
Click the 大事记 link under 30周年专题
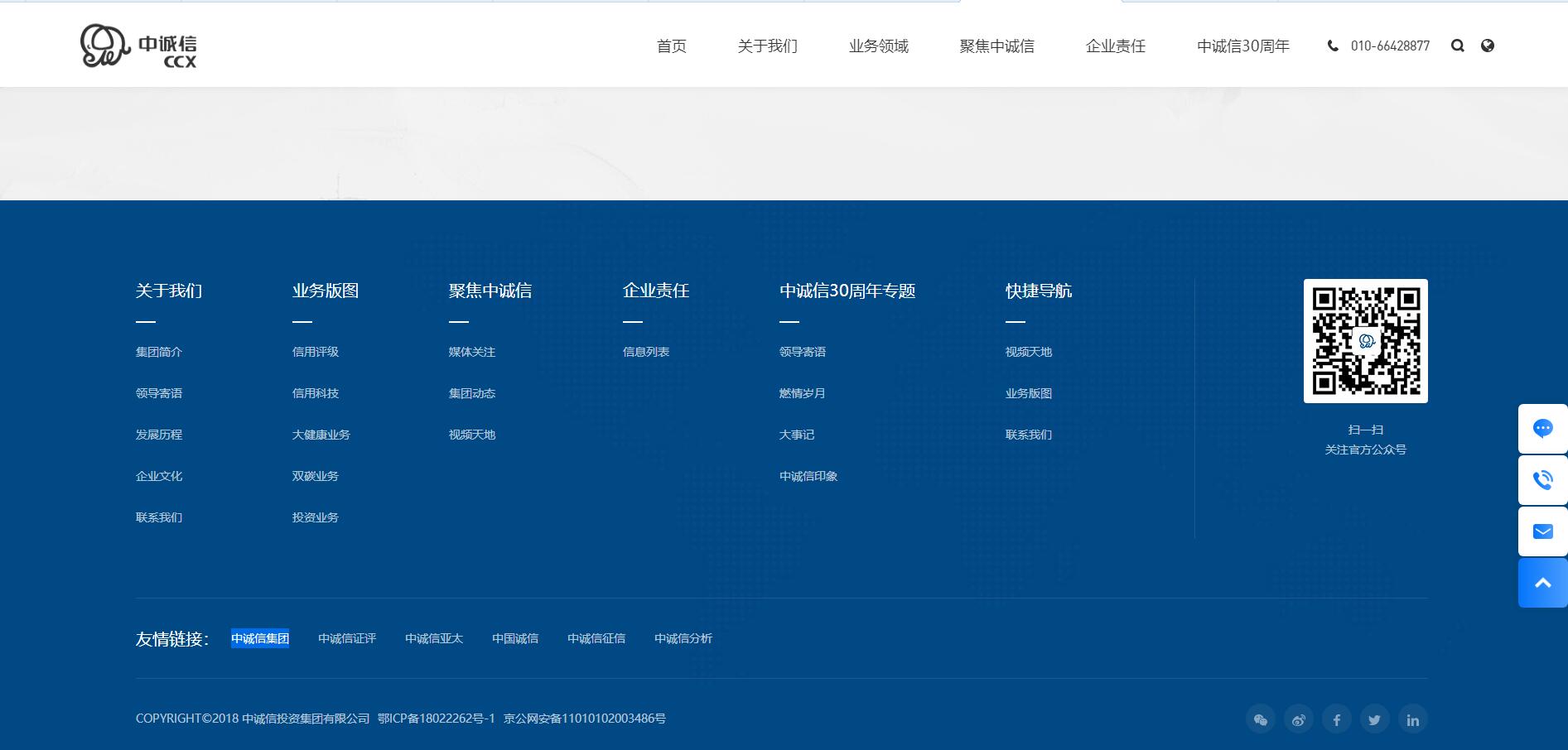pyautogui.click(x=797, y=435)
